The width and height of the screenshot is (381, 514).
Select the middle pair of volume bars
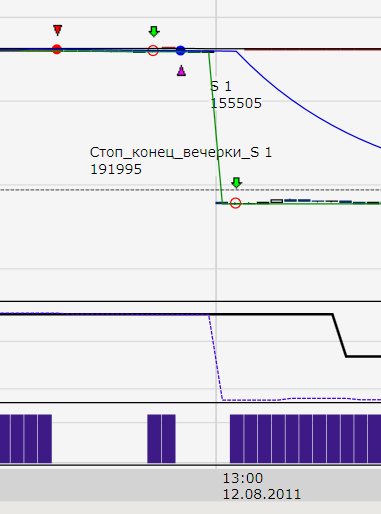click(x=161, y=439)
